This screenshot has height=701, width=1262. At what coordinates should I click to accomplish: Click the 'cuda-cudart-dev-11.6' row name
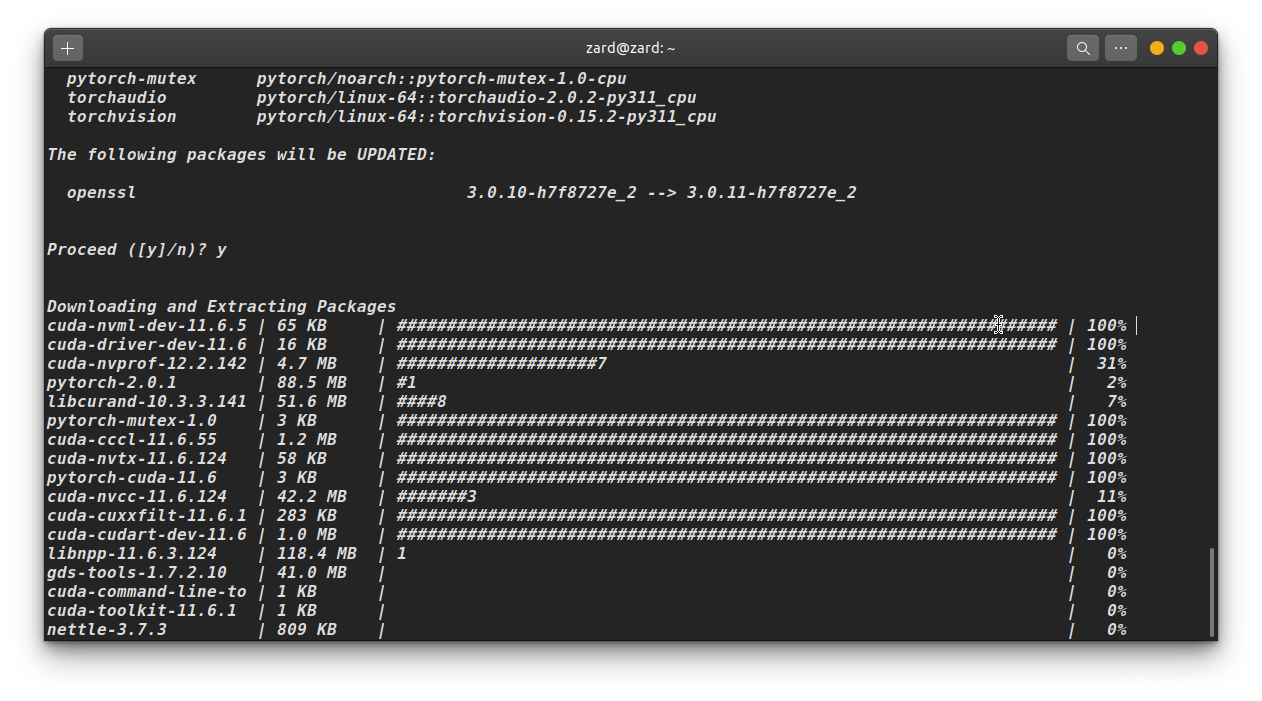coord(147,535)
